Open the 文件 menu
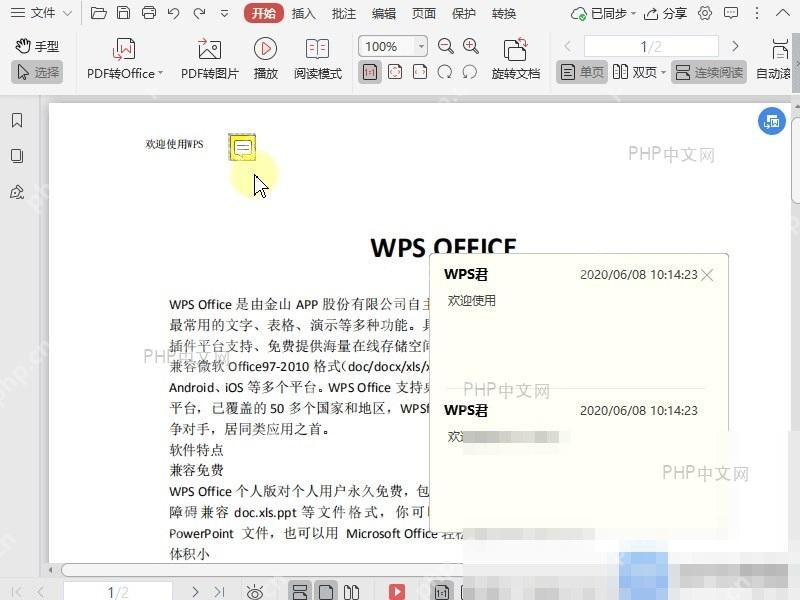The image size is (800, 600). pos(41,13)
